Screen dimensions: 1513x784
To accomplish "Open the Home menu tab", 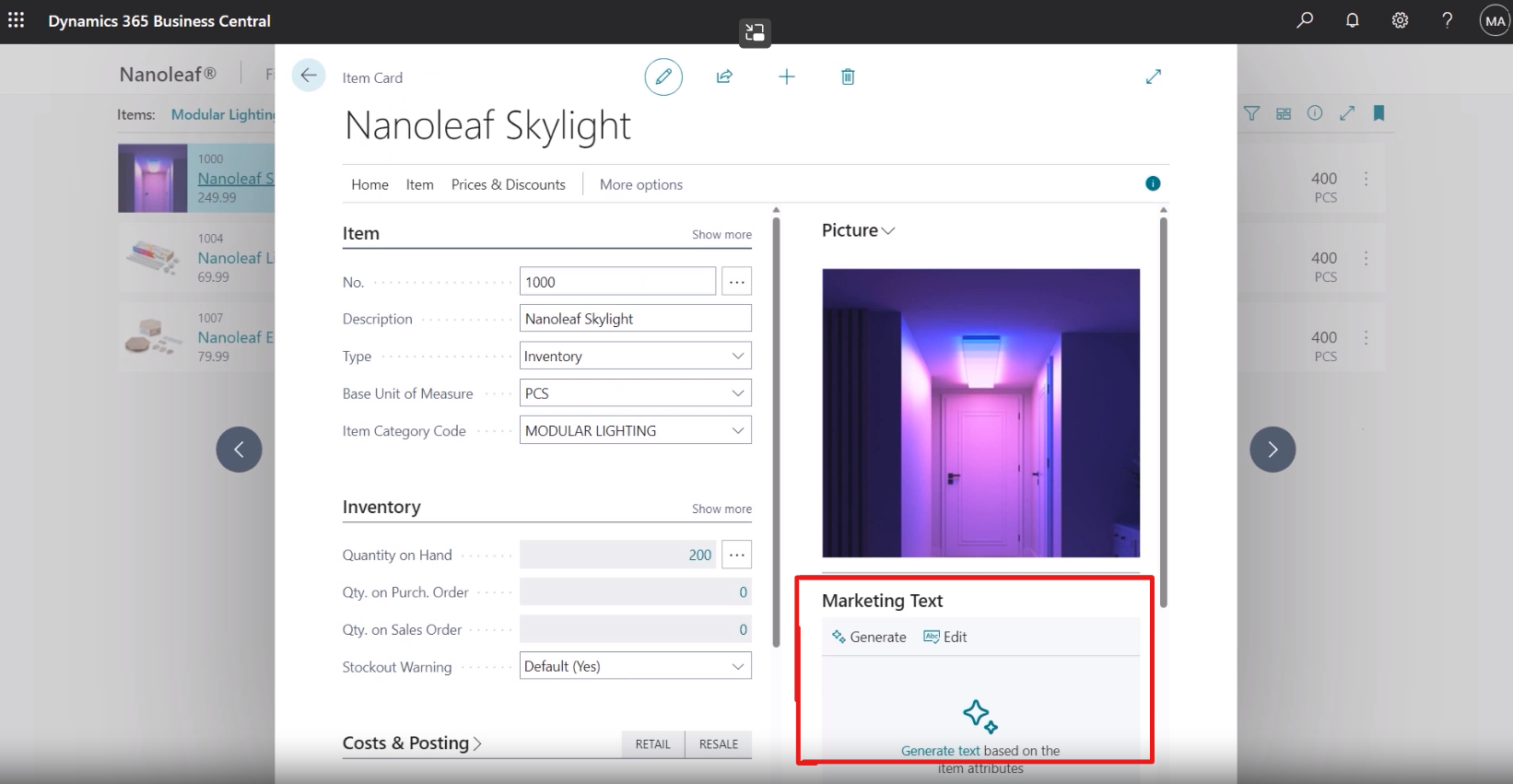I will pyautogui.click(x=369, y=184).
